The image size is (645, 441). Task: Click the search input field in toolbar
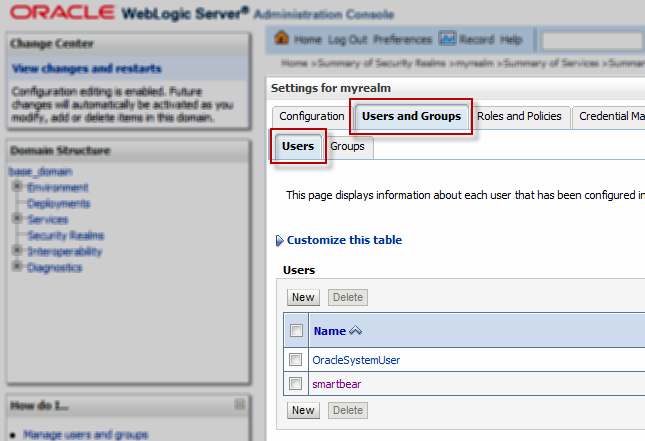tap(592, 41)
